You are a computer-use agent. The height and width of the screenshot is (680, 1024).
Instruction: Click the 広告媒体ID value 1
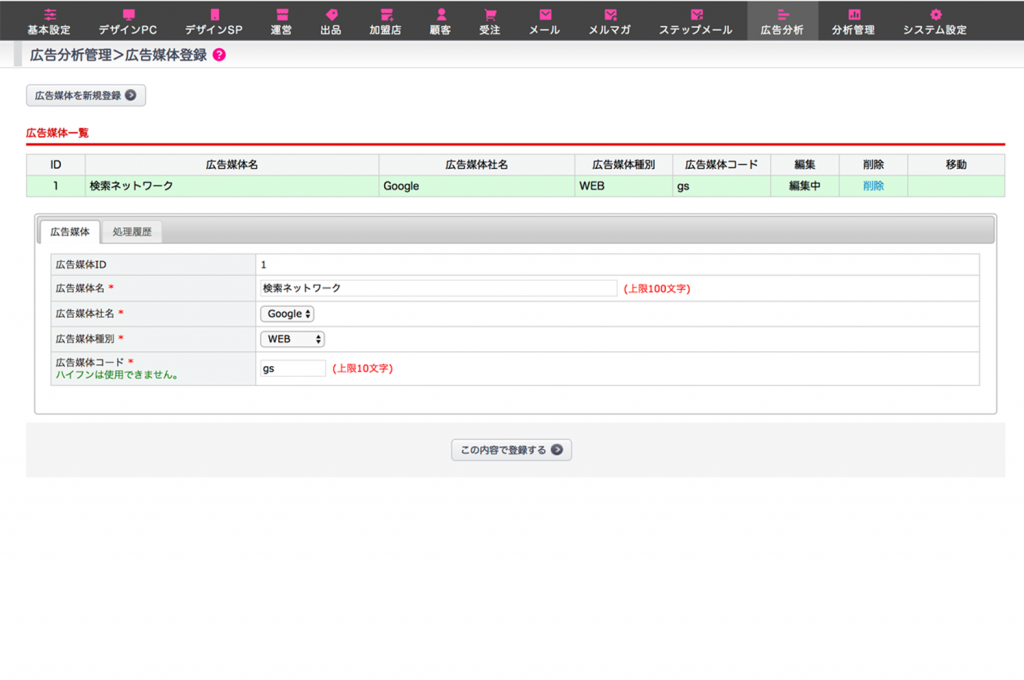click(263, 265)
